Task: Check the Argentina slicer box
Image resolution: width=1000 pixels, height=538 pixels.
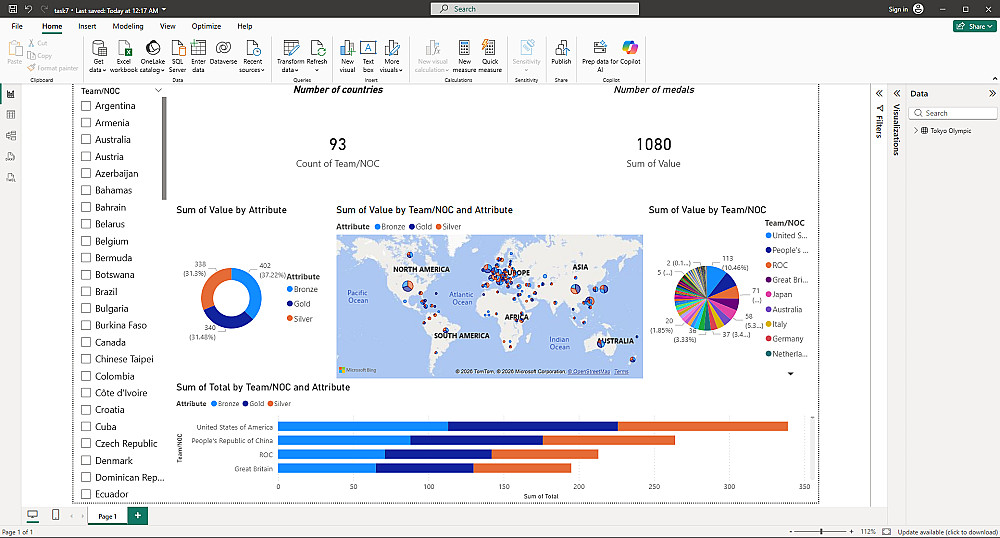Action: pos(86,106)
